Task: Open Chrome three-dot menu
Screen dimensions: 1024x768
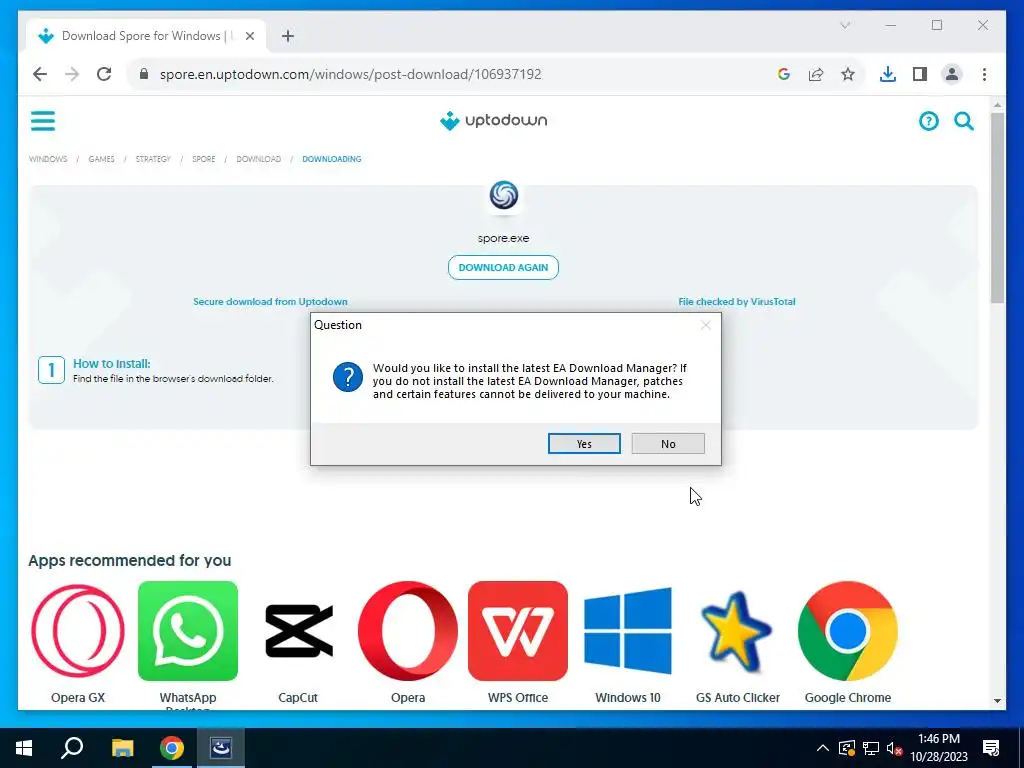Action: click(984, 74)
